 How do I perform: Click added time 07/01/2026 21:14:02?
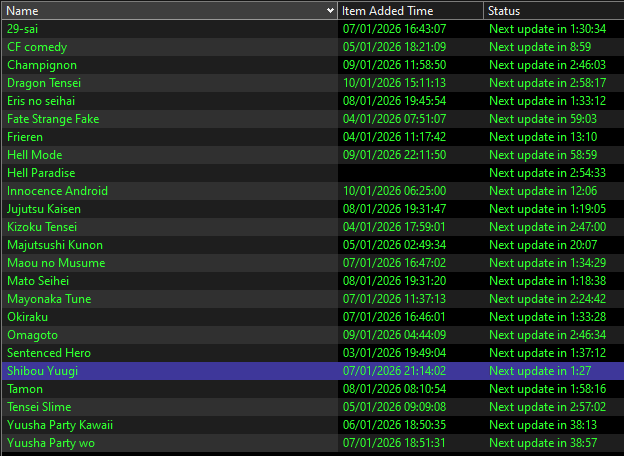[x=394, y=371]
